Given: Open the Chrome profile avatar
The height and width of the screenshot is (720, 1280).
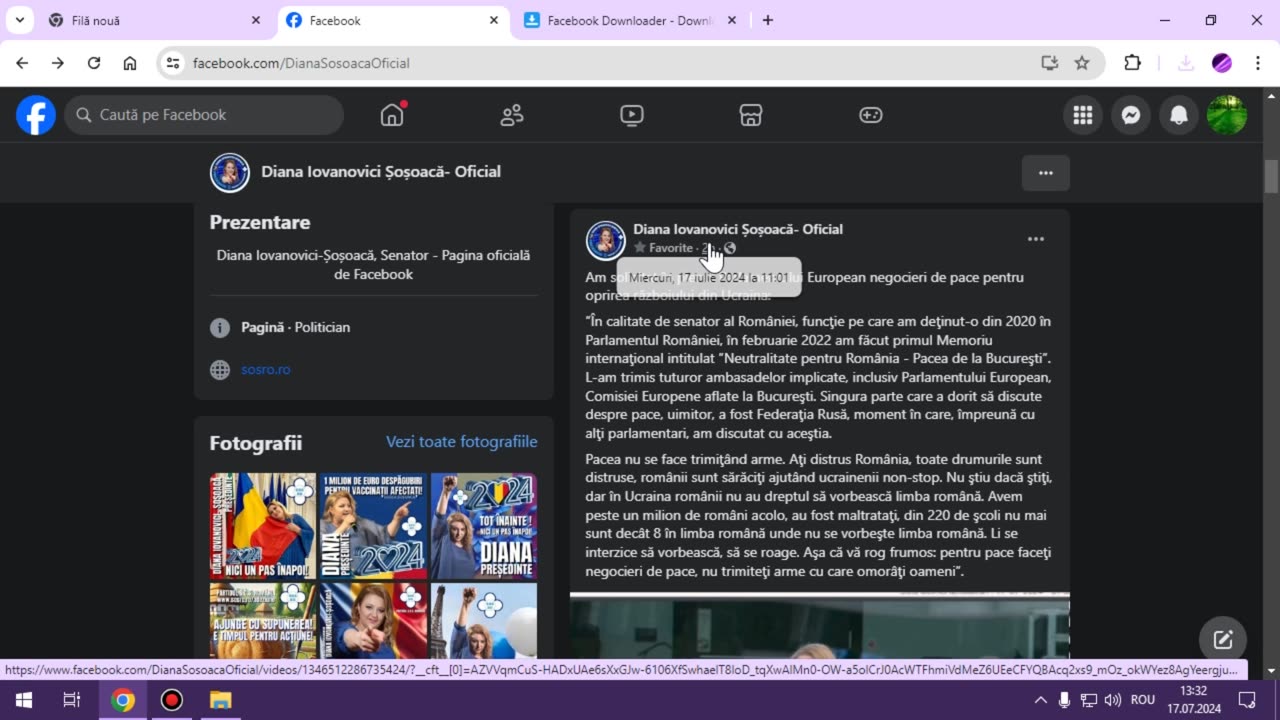Looking at the screenshot, I should point(1222,63).
